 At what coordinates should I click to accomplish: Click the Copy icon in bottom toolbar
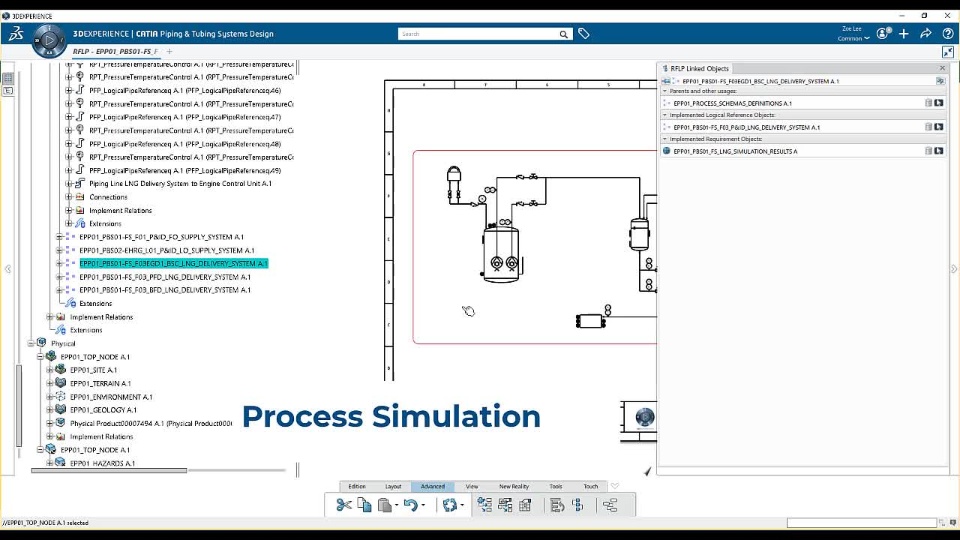click(364, 505)
